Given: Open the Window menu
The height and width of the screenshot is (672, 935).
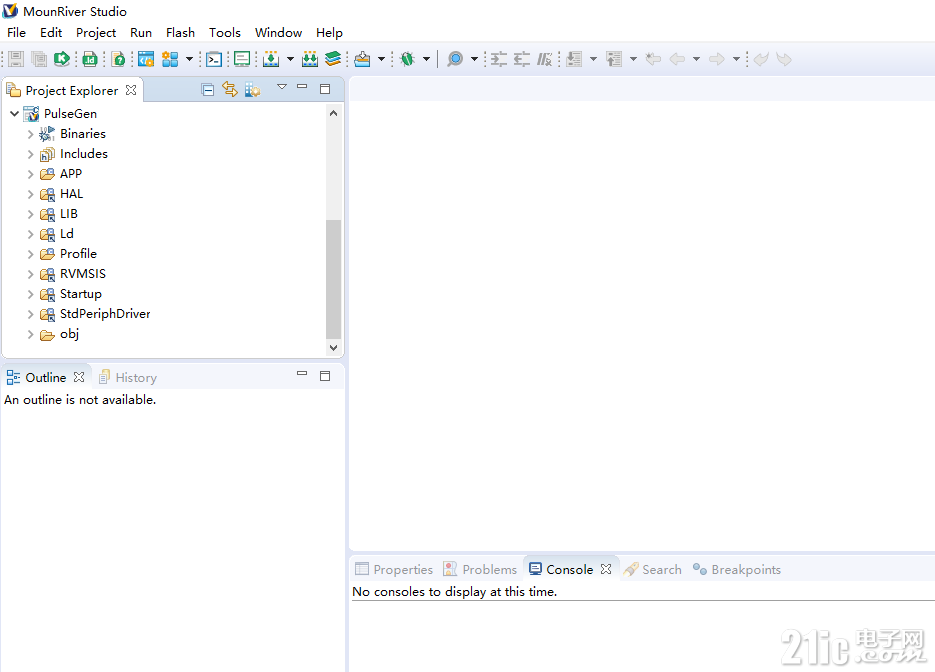Looking at the screenshot, I should (x=278, y=32).
